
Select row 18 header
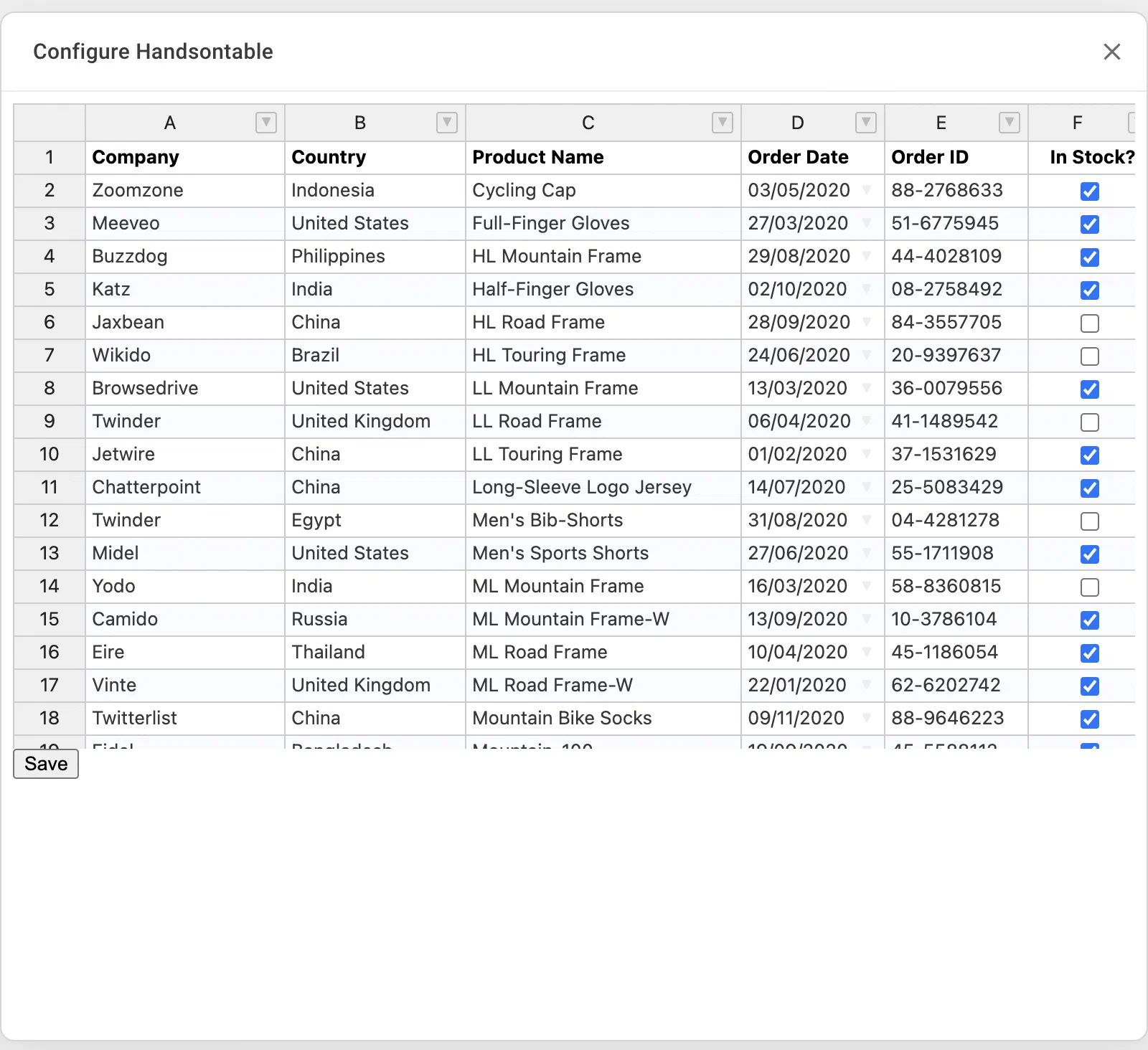pyautogui.click(x=50, y=718)
